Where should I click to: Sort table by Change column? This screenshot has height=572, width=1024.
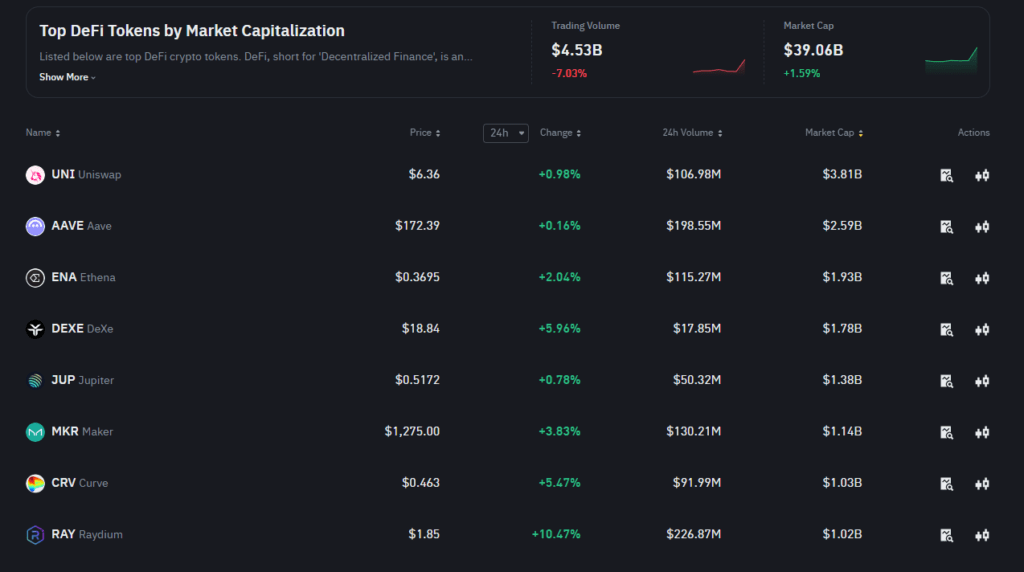[x=560, y=133]
